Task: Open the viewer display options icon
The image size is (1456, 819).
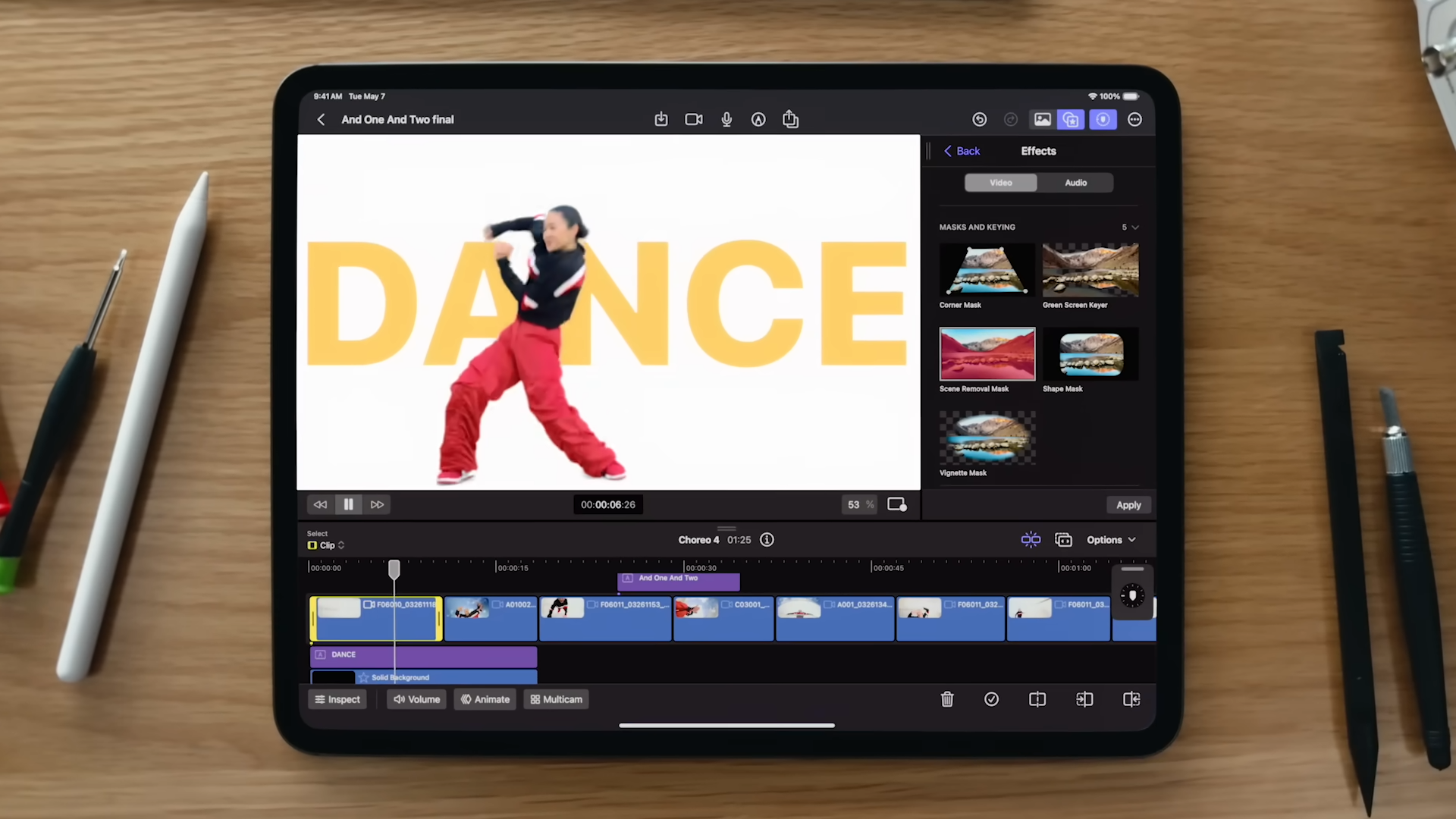Action: click(x=897, y=504)
